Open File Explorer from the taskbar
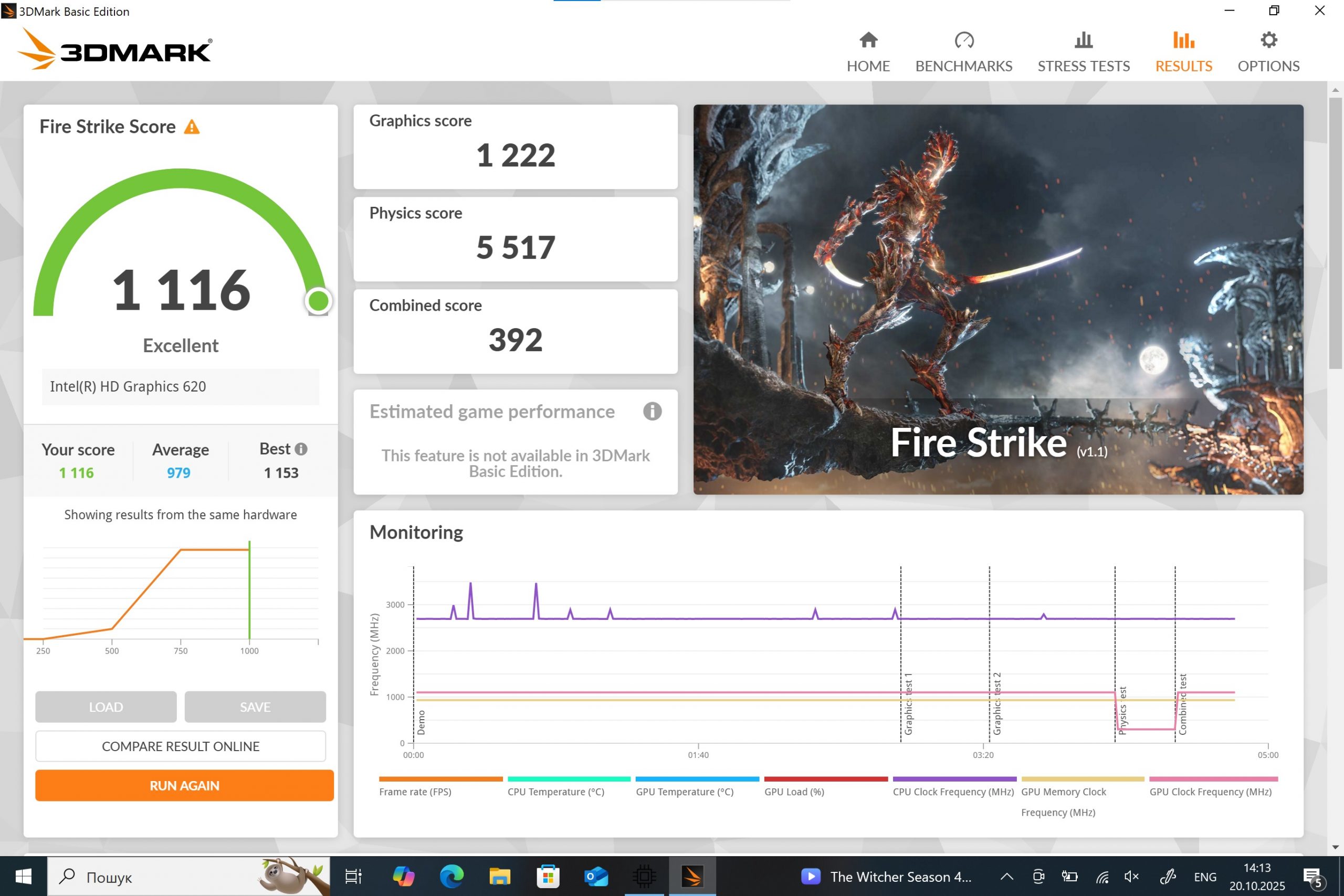This screenshot has height=896, width=1344. click(499, 876)
